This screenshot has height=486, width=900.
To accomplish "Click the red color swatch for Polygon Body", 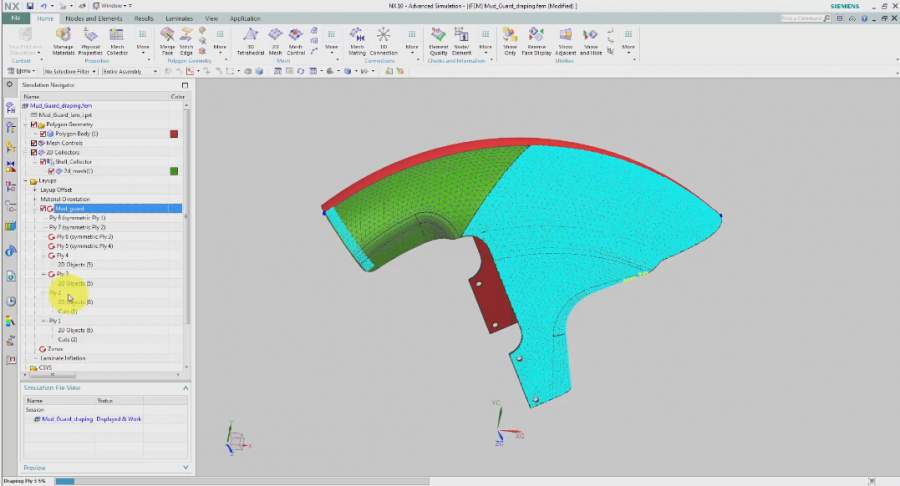I will pyautogui.click(x=174, y=134).
